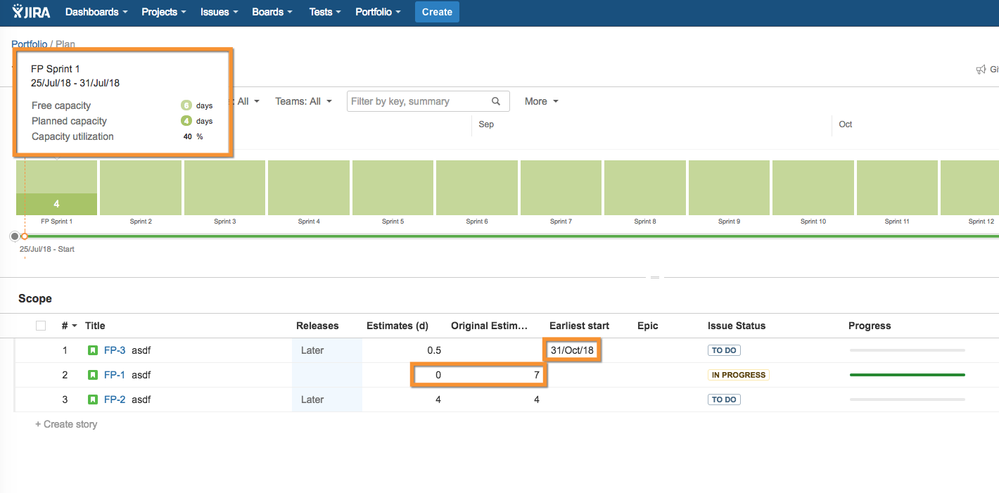Image resolution: width=999 pixels, height=493 pixels.
Task: Open the # column sort dropdown
Action: pyautogui.click(x=69, y=325)
